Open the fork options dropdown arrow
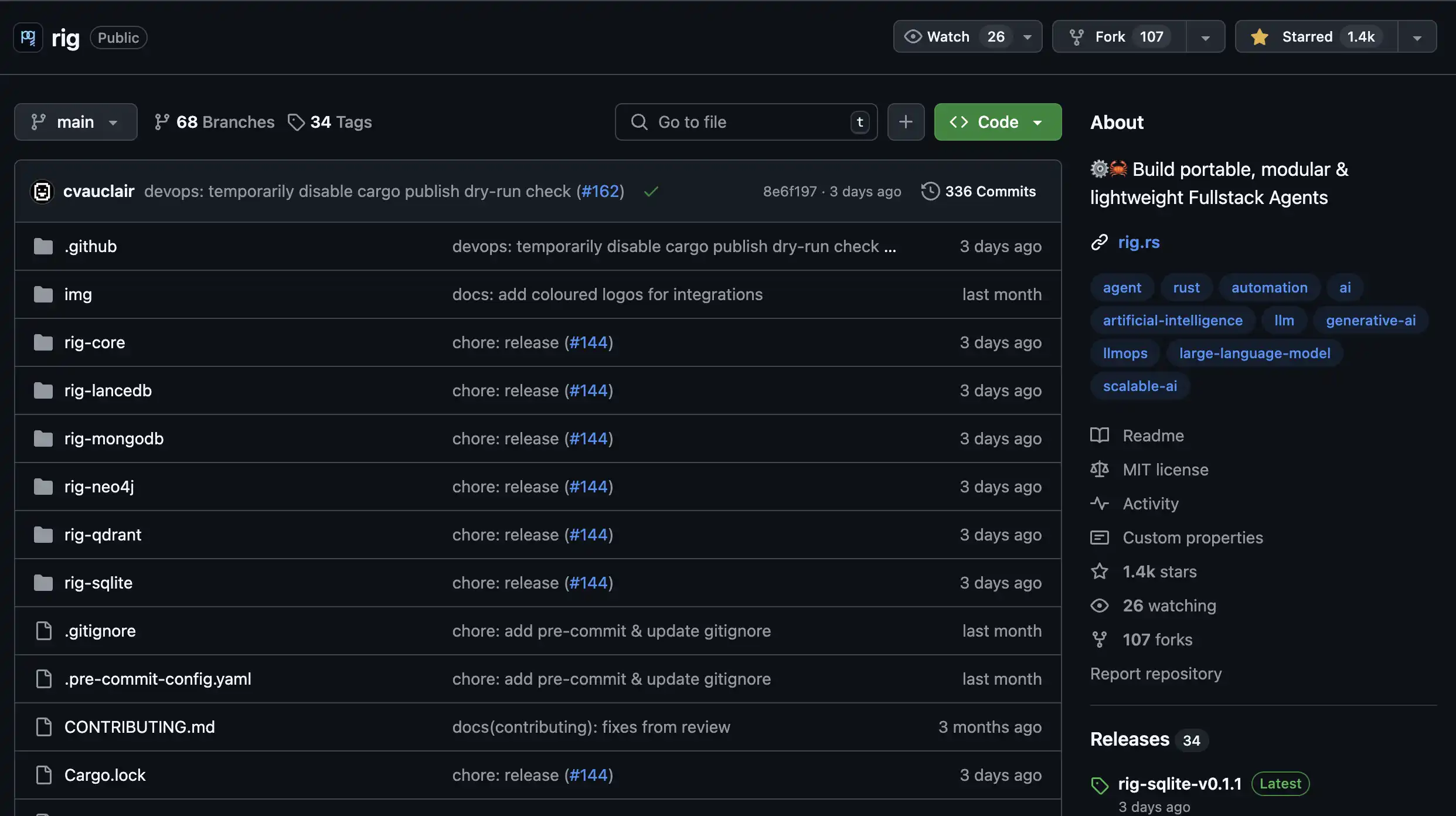 [x=1205, y=37]
